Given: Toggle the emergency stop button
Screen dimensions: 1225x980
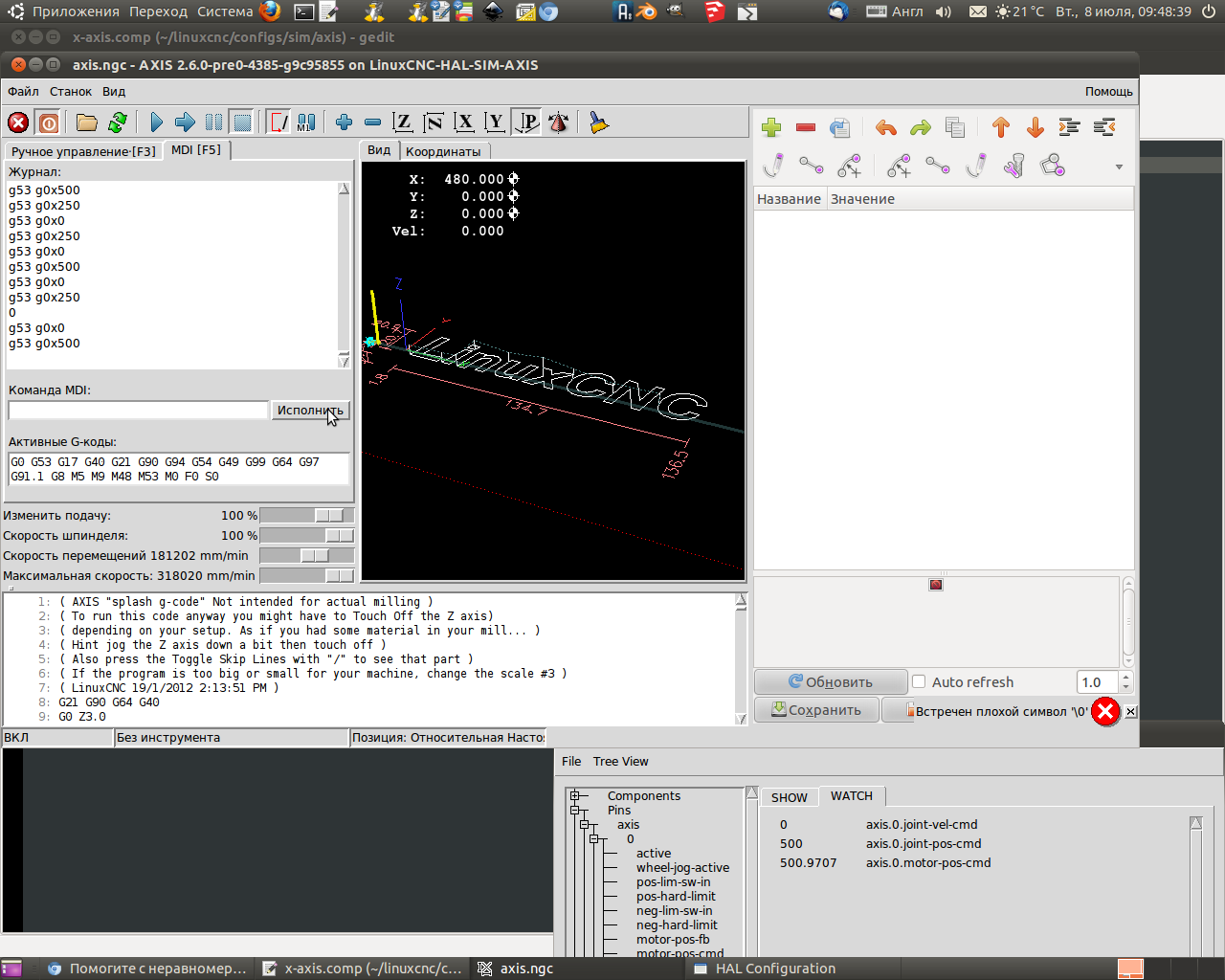Looking at the screenshot, I should click(x=18, y=122).
